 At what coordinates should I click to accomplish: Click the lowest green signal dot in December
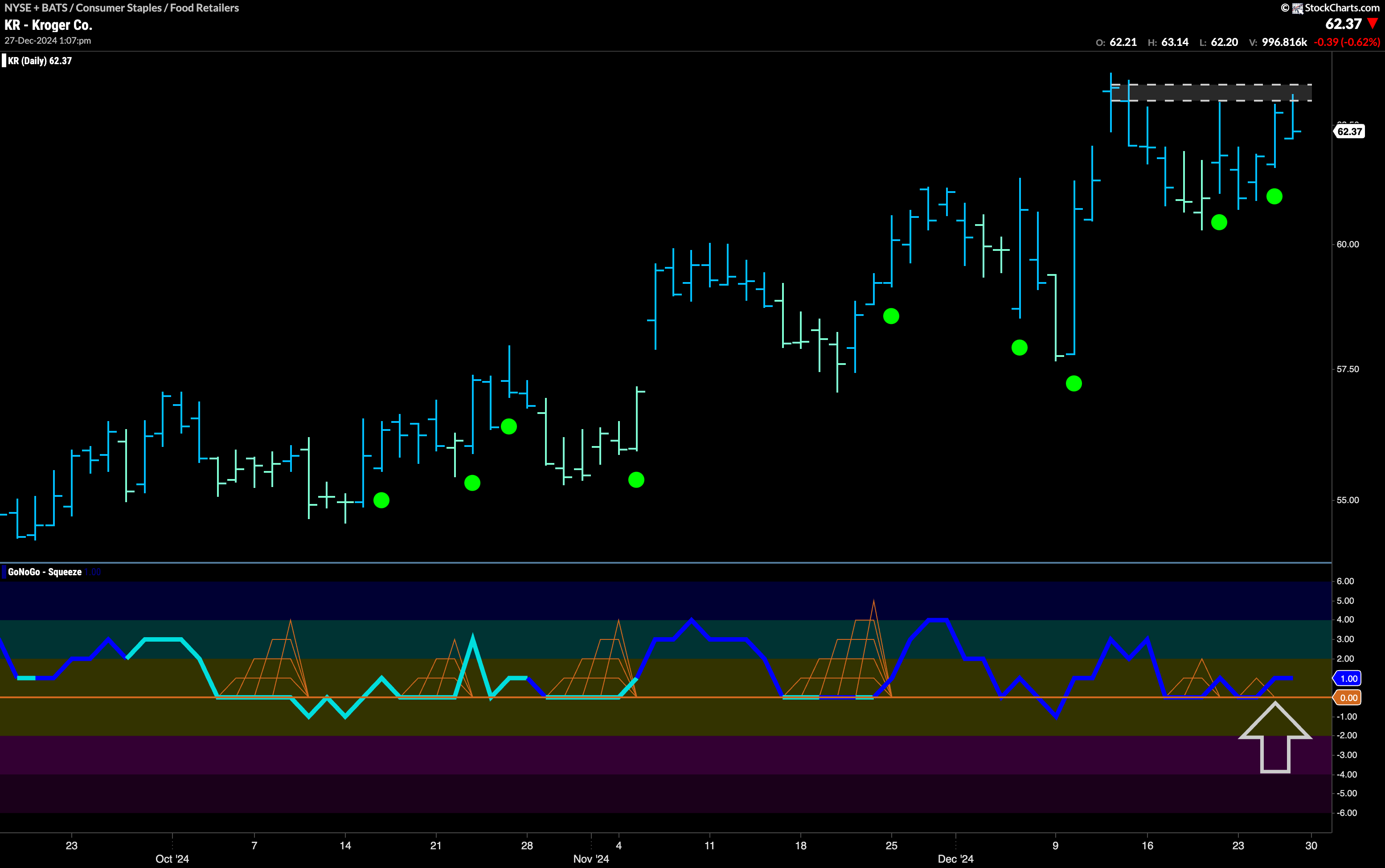(x=1074, y=384)
